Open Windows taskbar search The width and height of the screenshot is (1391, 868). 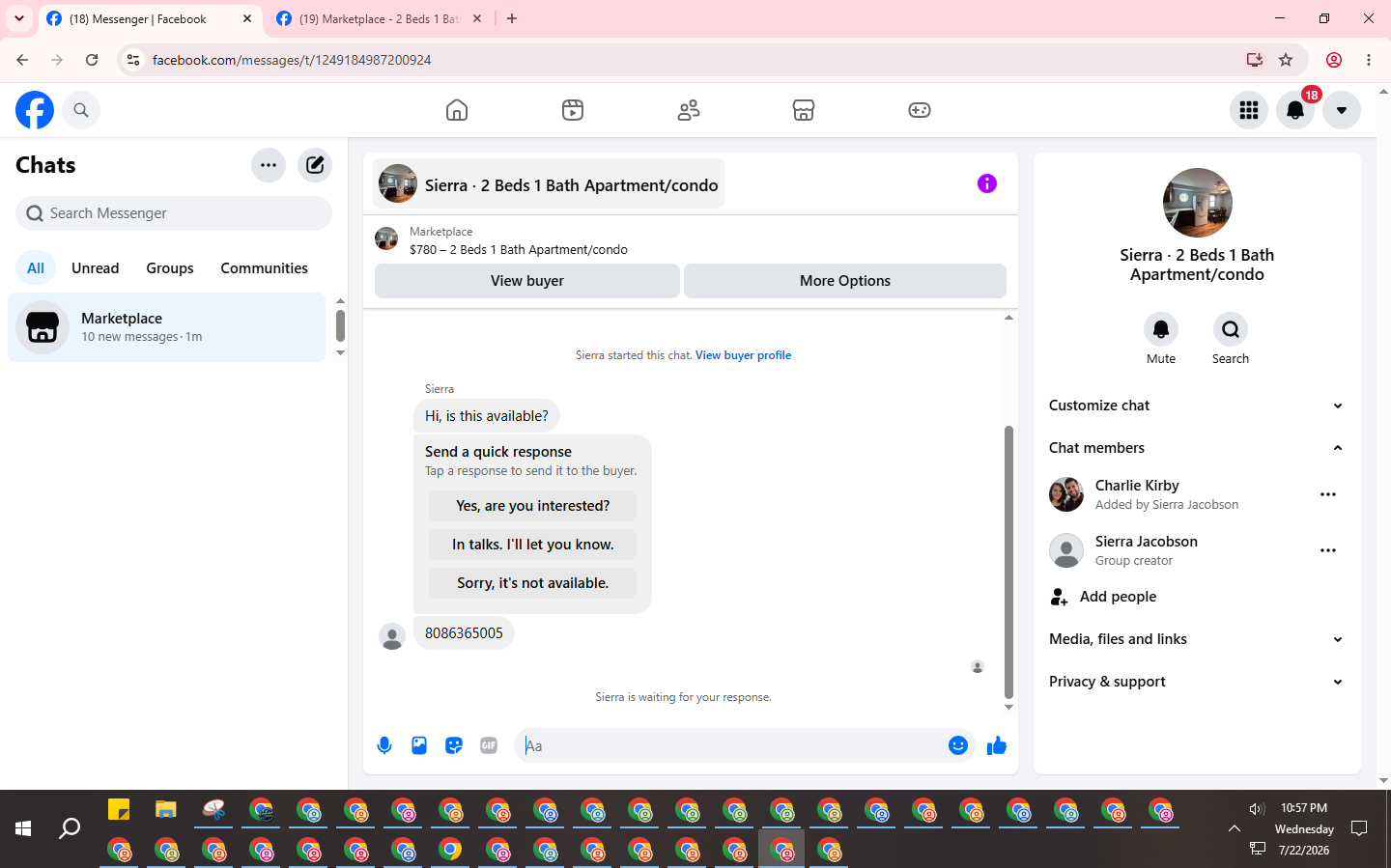70,828
